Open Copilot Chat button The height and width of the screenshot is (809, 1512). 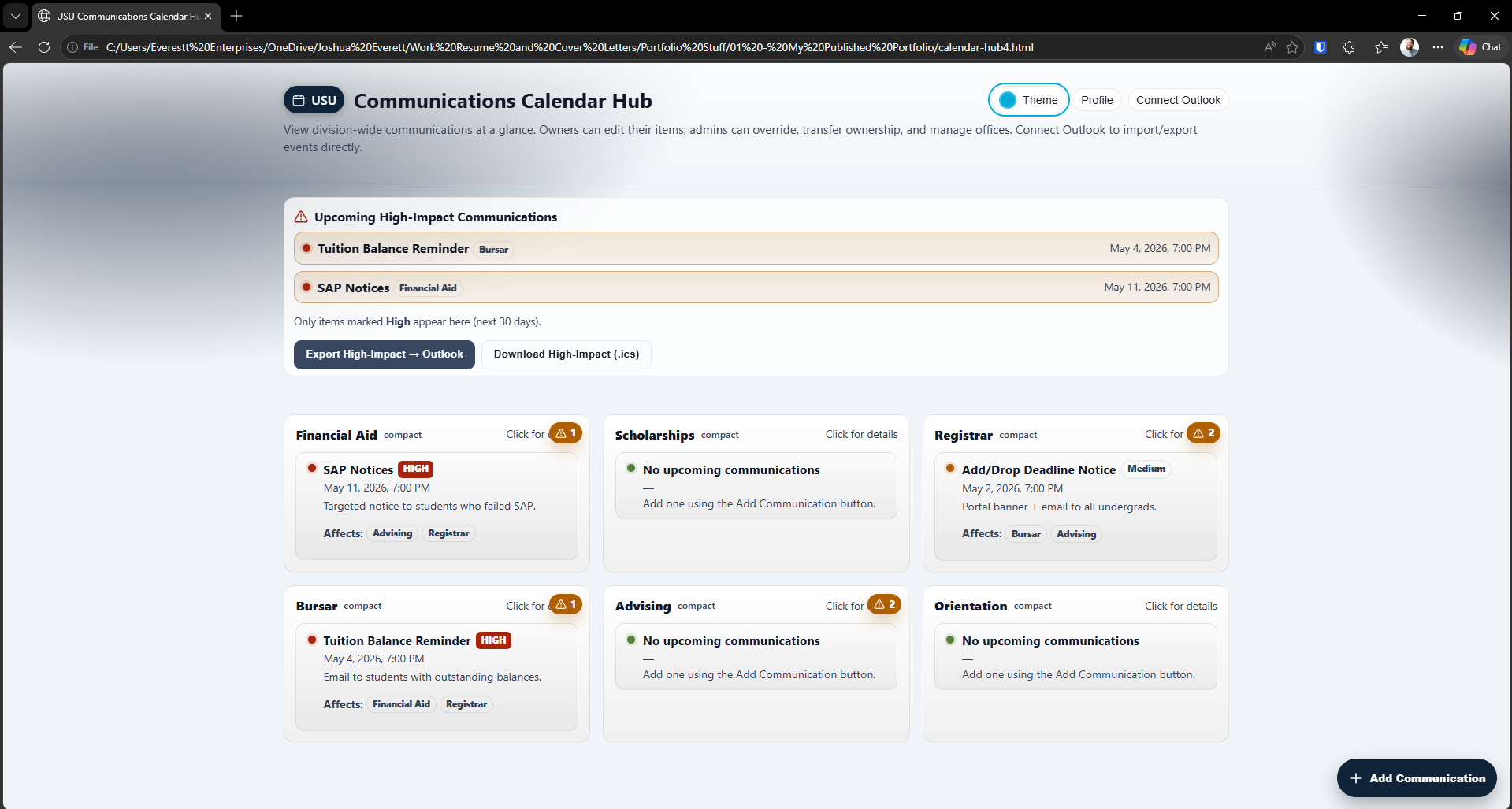pos(1480,47)
